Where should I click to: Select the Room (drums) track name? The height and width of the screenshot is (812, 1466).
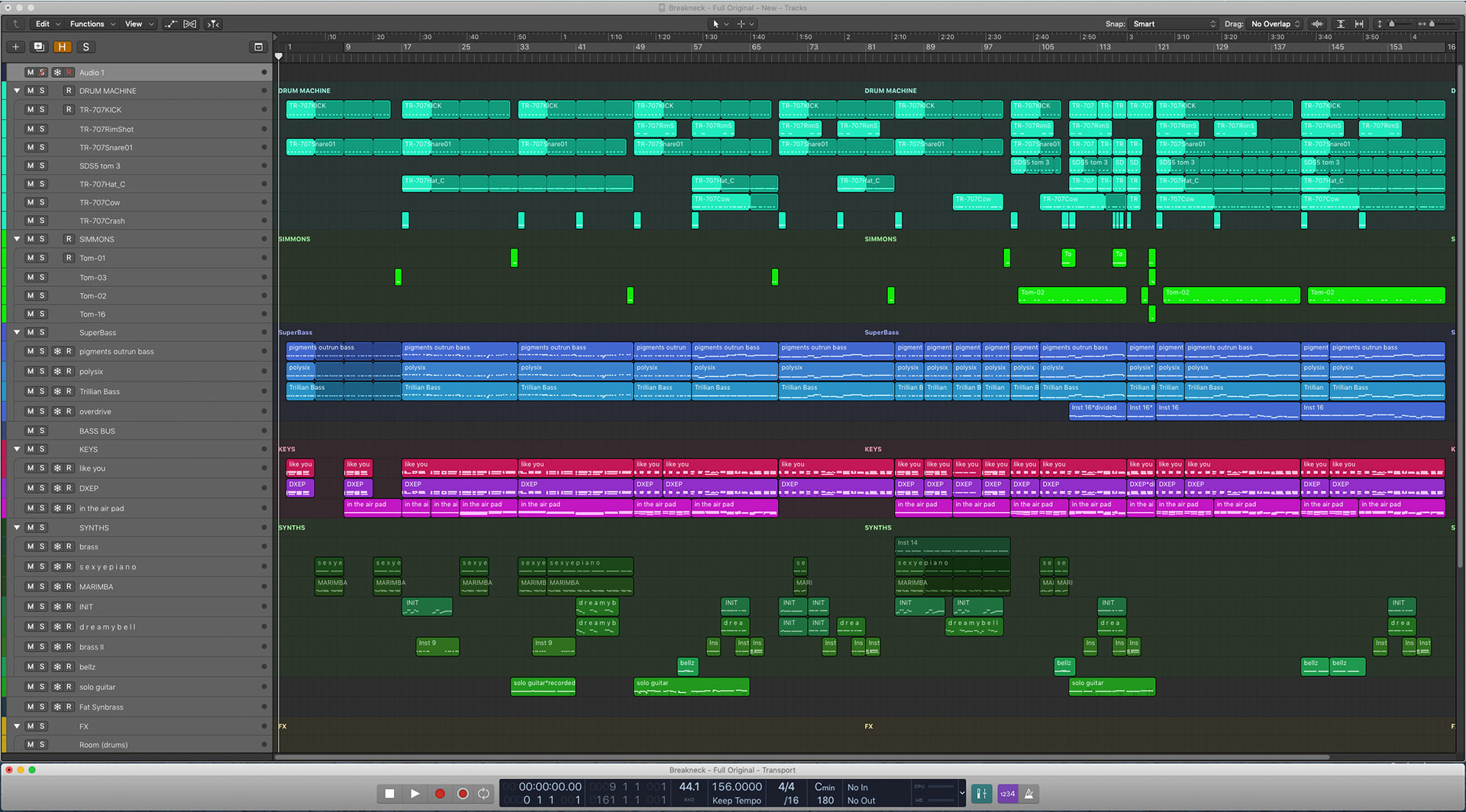click(104, 745)
